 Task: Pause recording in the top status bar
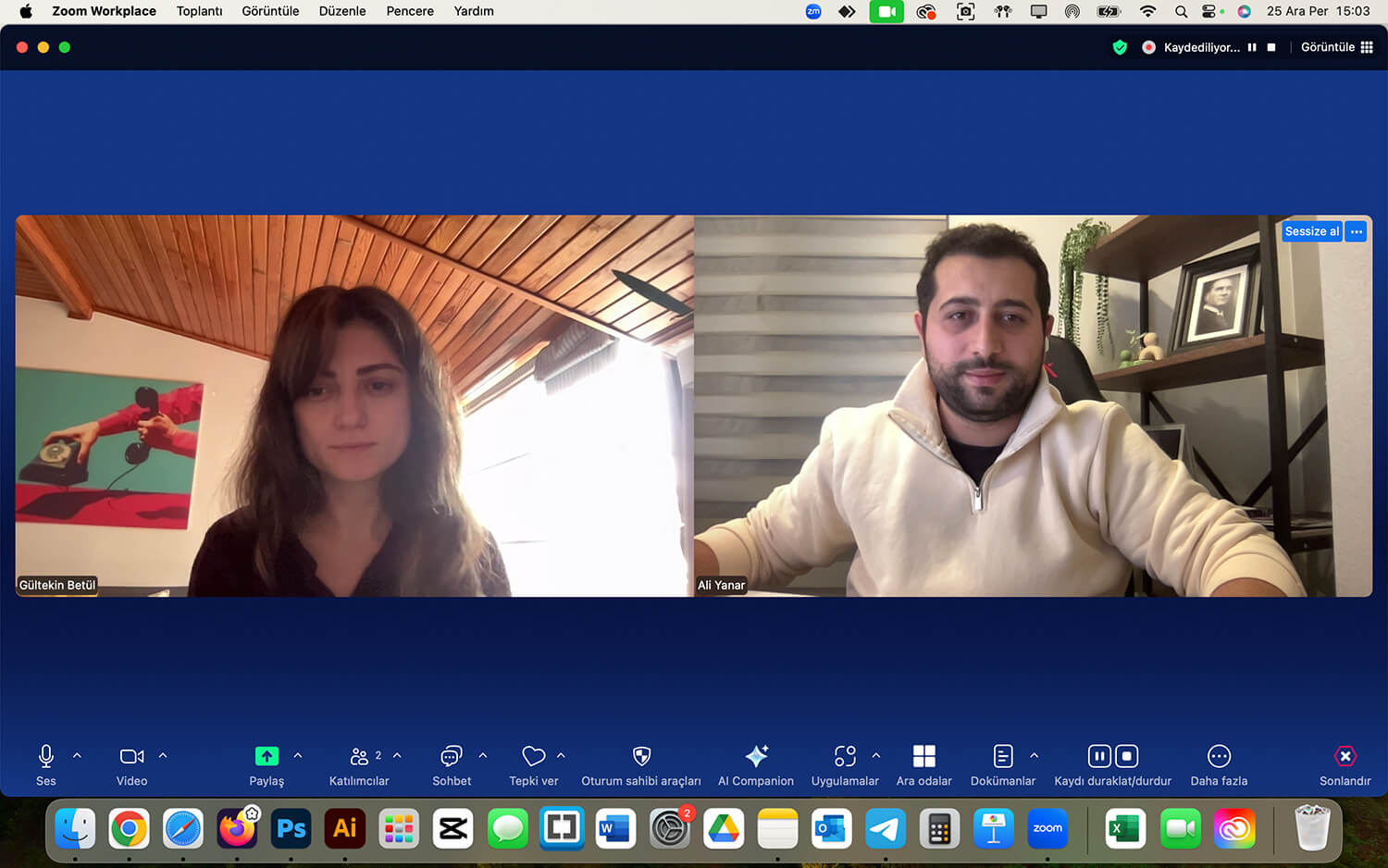tap(1252, 47)
